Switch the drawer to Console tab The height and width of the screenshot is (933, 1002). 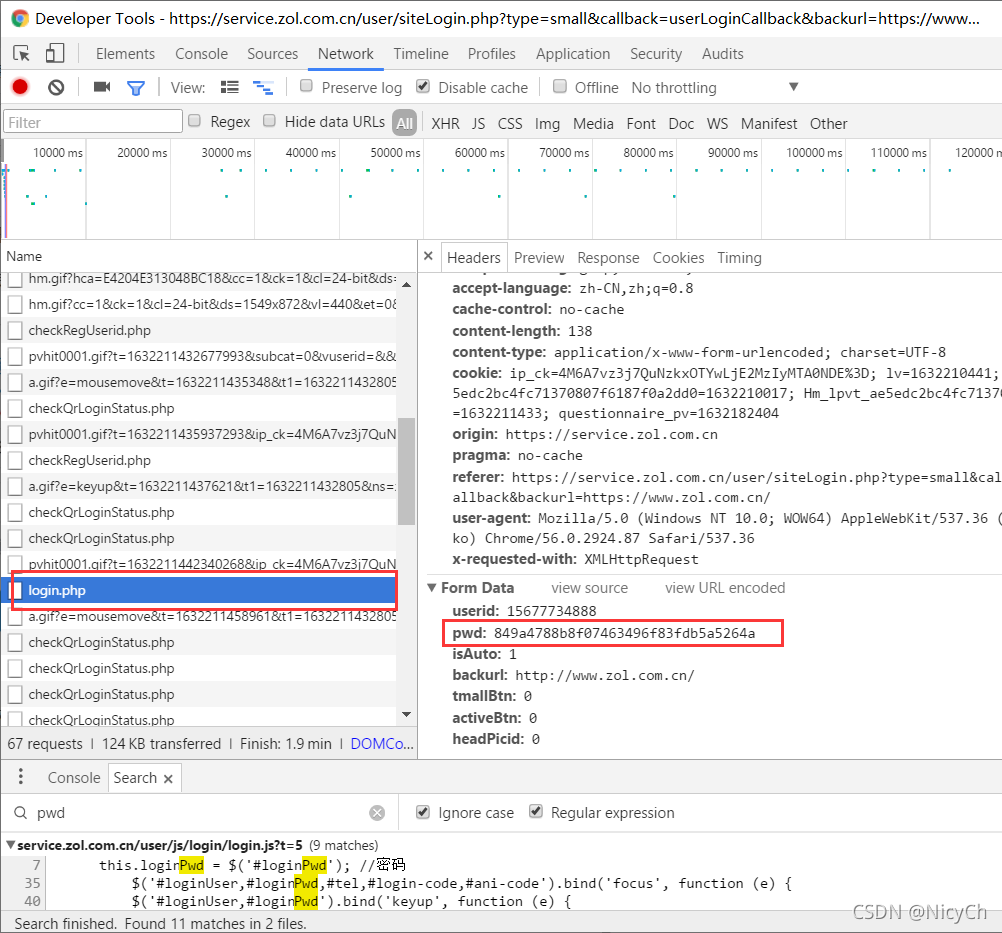pos(74,778)
